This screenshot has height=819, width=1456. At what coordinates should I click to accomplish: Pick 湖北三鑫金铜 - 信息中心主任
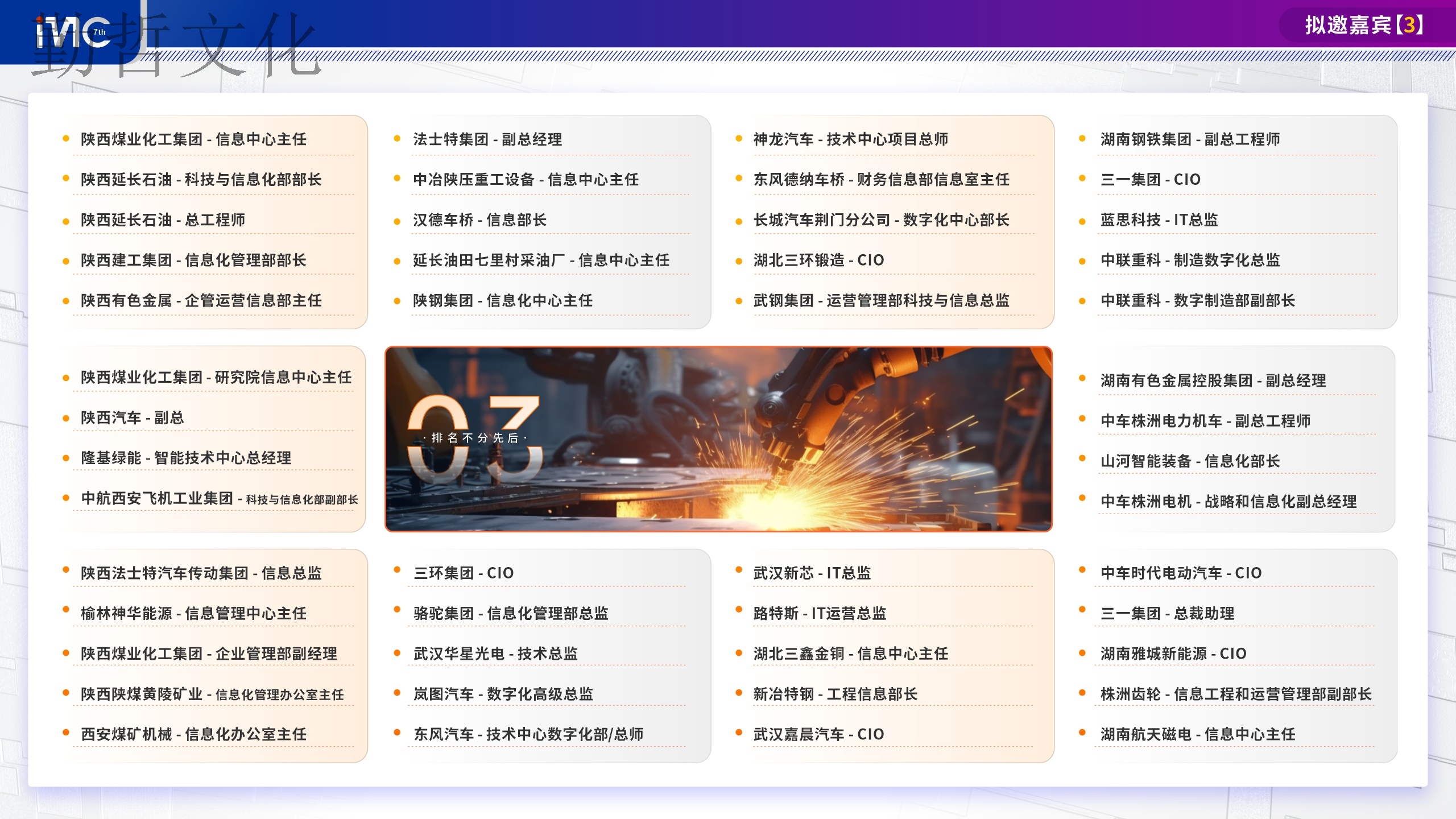(x=851, y=654)
